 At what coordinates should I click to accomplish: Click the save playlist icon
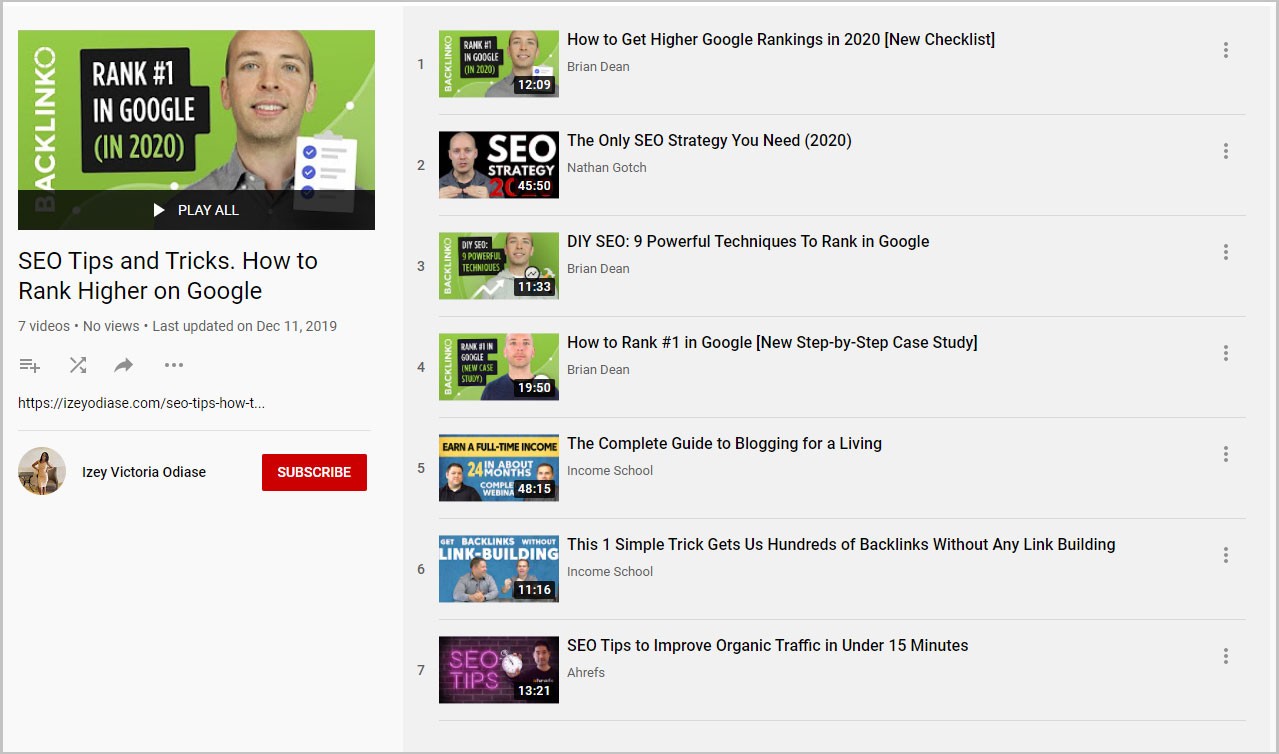[30, 366]
